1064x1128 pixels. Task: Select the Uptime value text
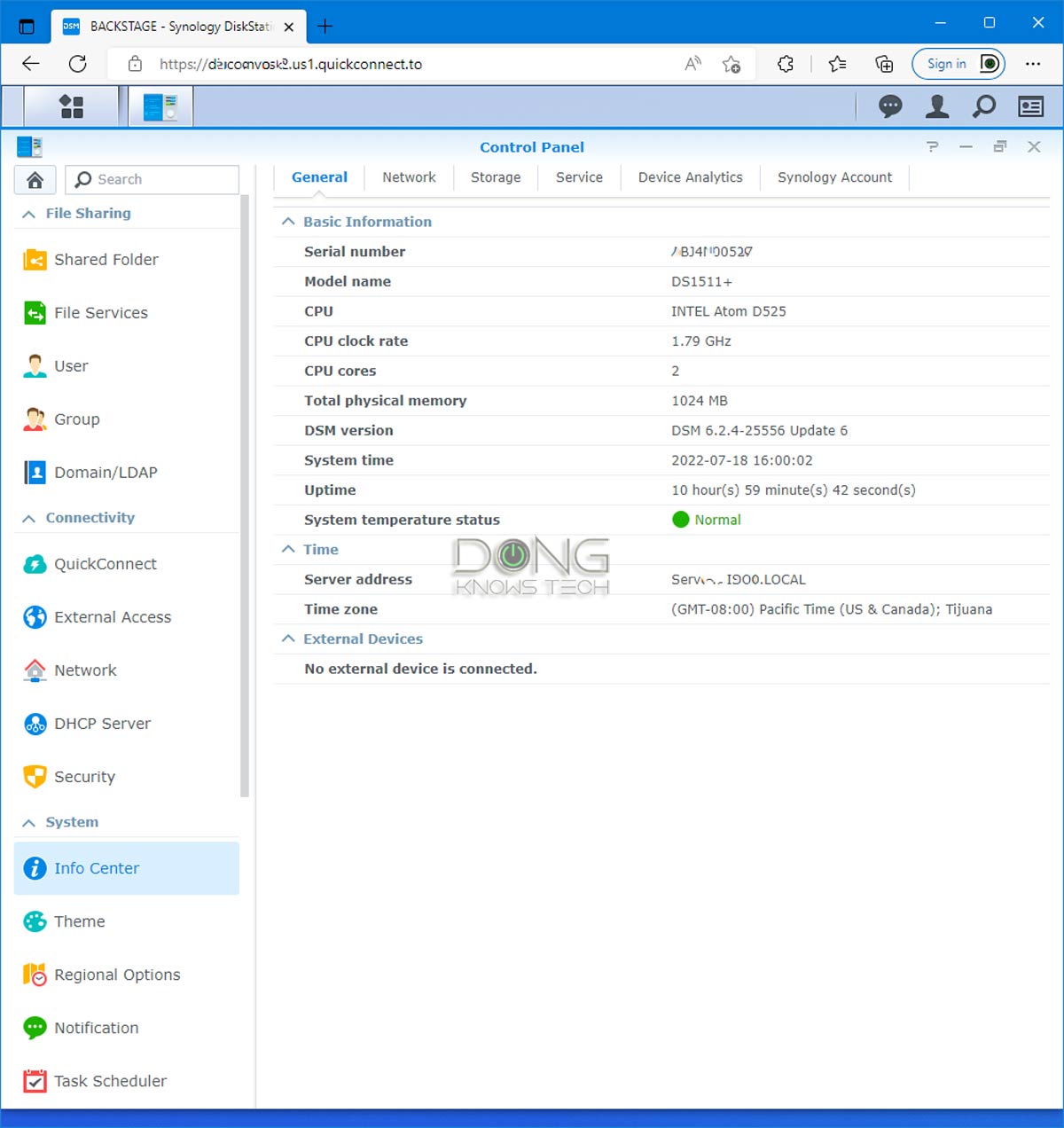point(794,490)
